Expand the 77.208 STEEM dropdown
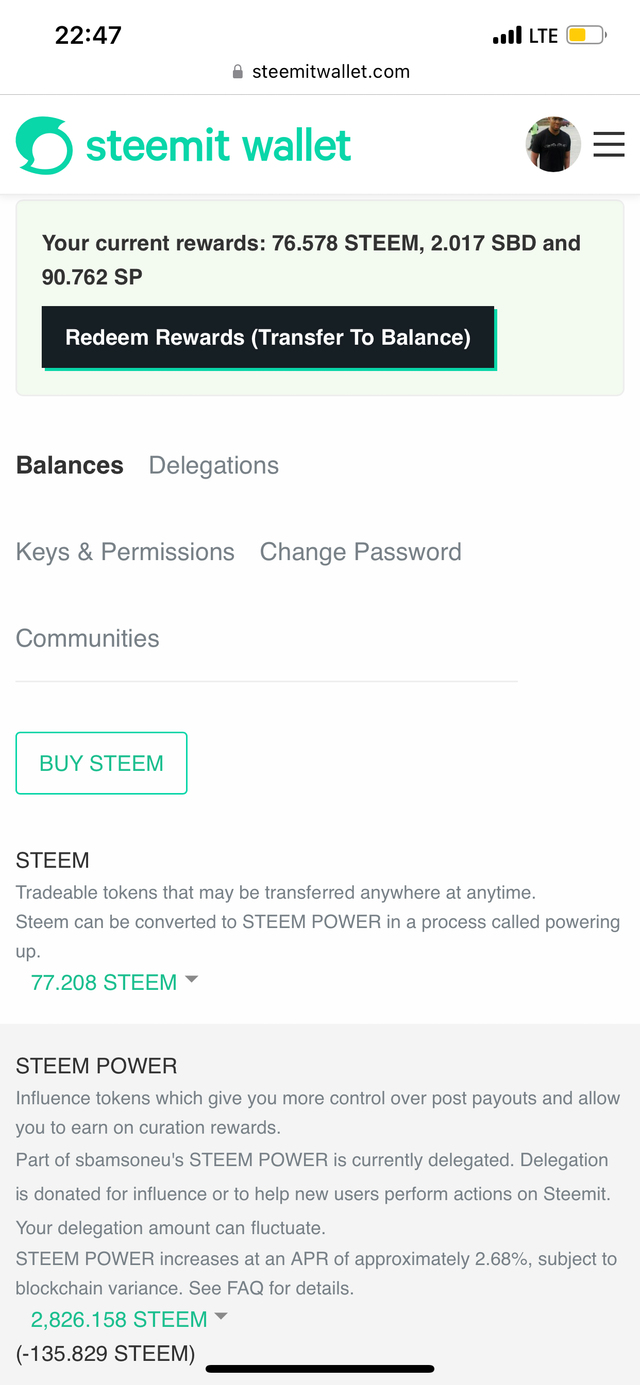 pyautogui.click(x=115, y=982)
